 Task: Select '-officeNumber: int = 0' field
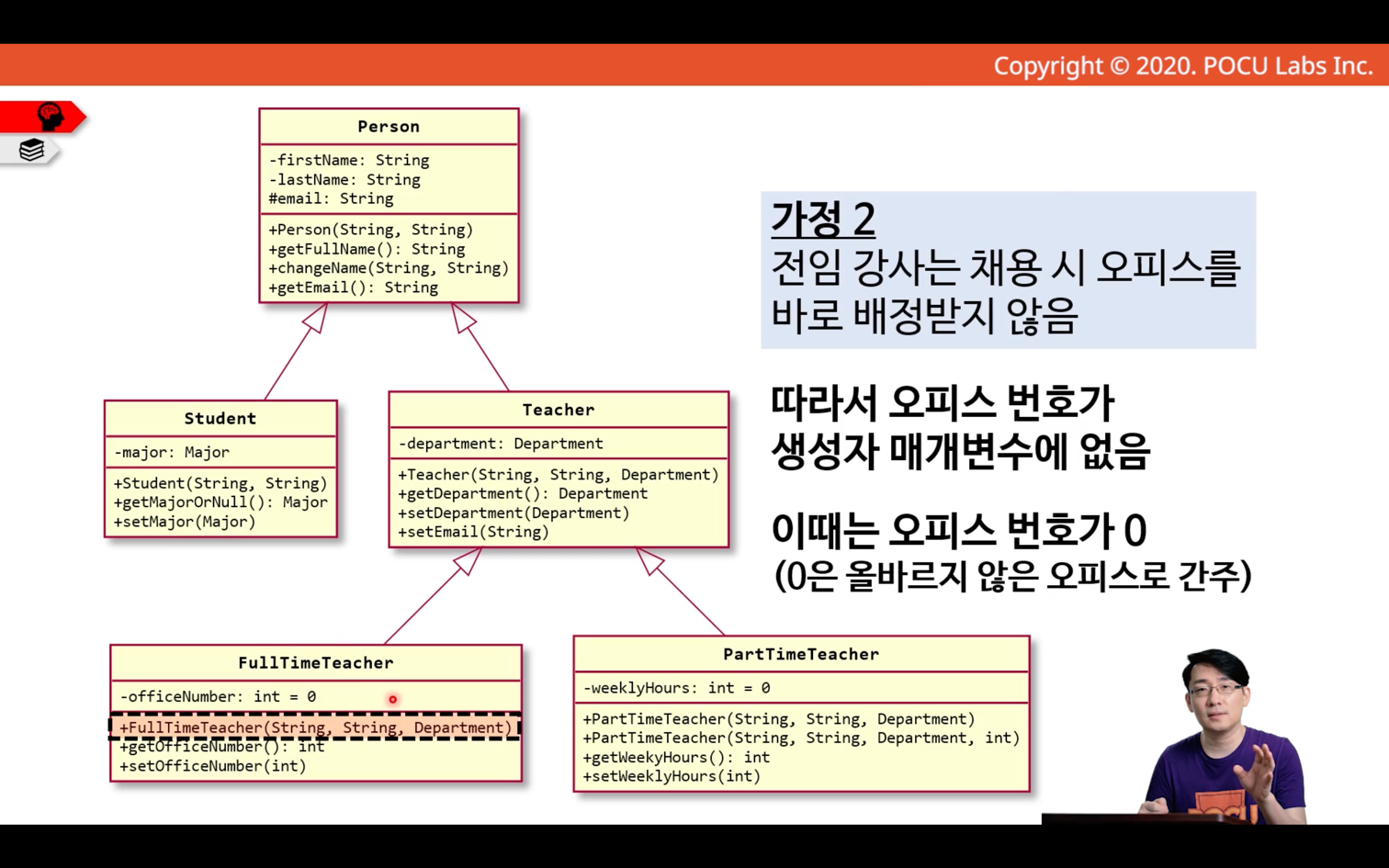(x=218, y=697)
